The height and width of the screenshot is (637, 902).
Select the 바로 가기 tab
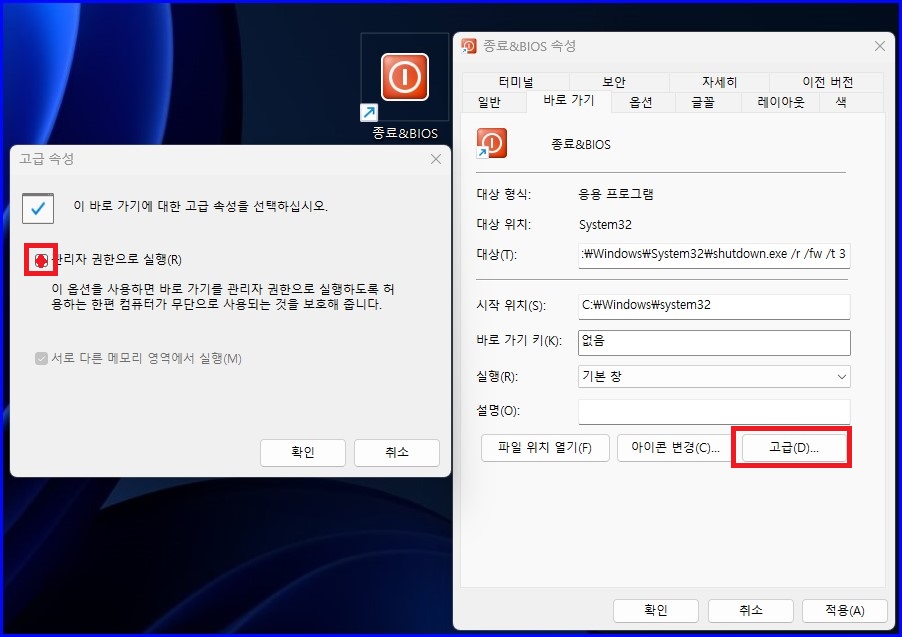coord(568,101)
